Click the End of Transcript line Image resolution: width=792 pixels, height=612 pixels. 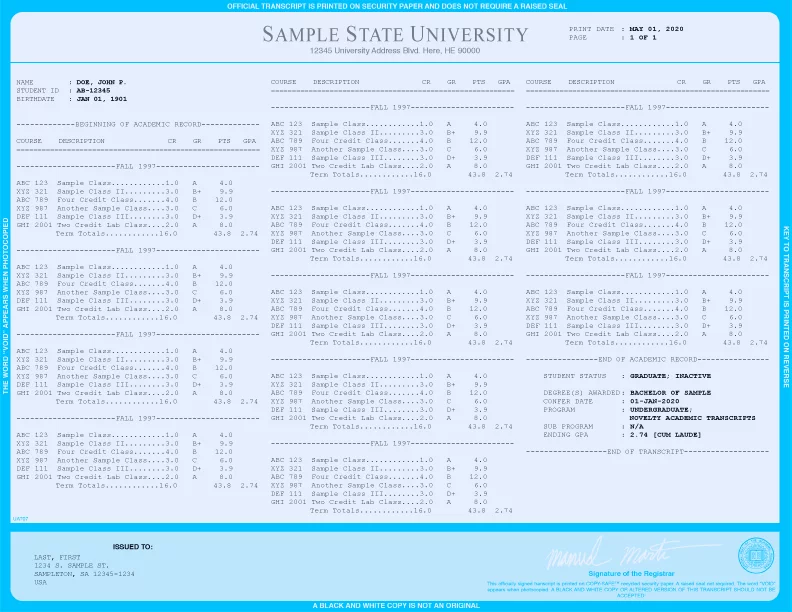click(648, 451)
